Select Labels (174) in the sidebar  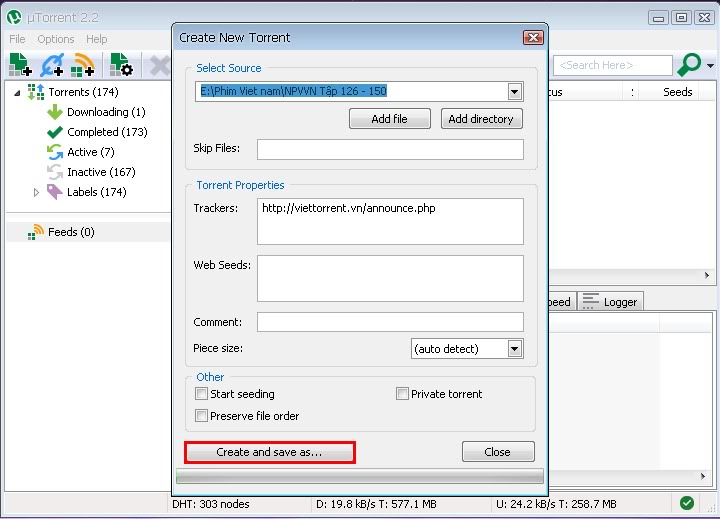[x=96, y=192]
